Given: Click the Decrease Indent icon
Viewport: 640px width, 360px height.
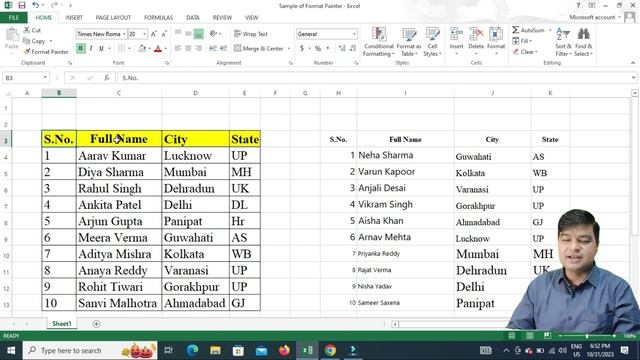Looking at the screenshot, I should [213, 48].
